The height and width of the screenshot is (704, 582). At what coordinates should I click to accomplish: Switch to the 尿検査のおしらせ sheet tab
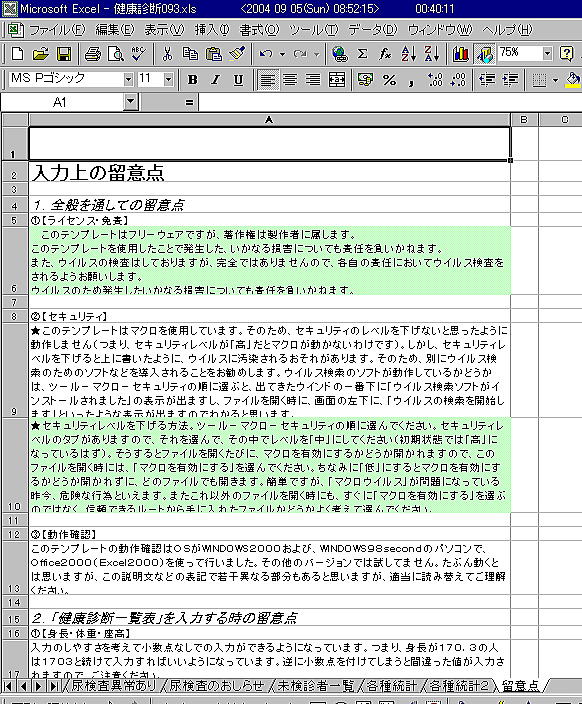216,686
